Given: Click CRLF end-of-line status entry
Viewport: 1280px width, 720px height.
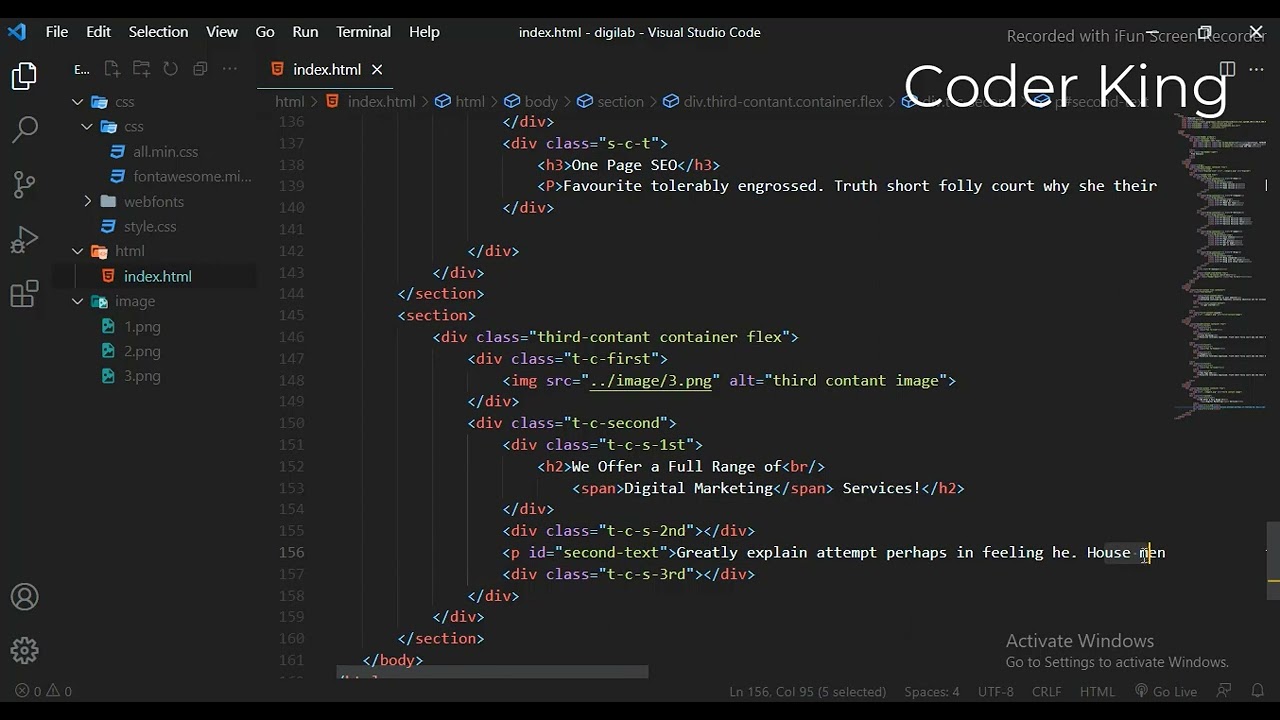Looking at the screenshot, I should [1046, 691].
